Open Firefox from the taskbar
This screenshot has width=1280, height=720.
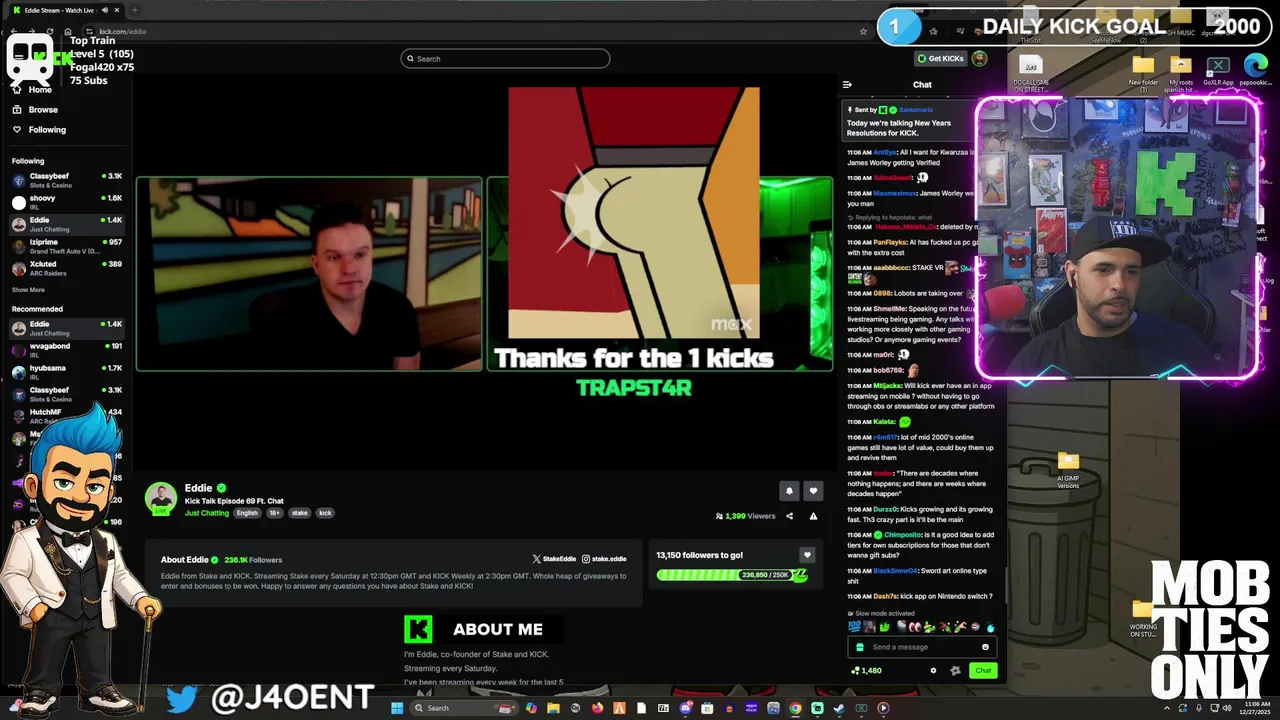pos(597,708)
